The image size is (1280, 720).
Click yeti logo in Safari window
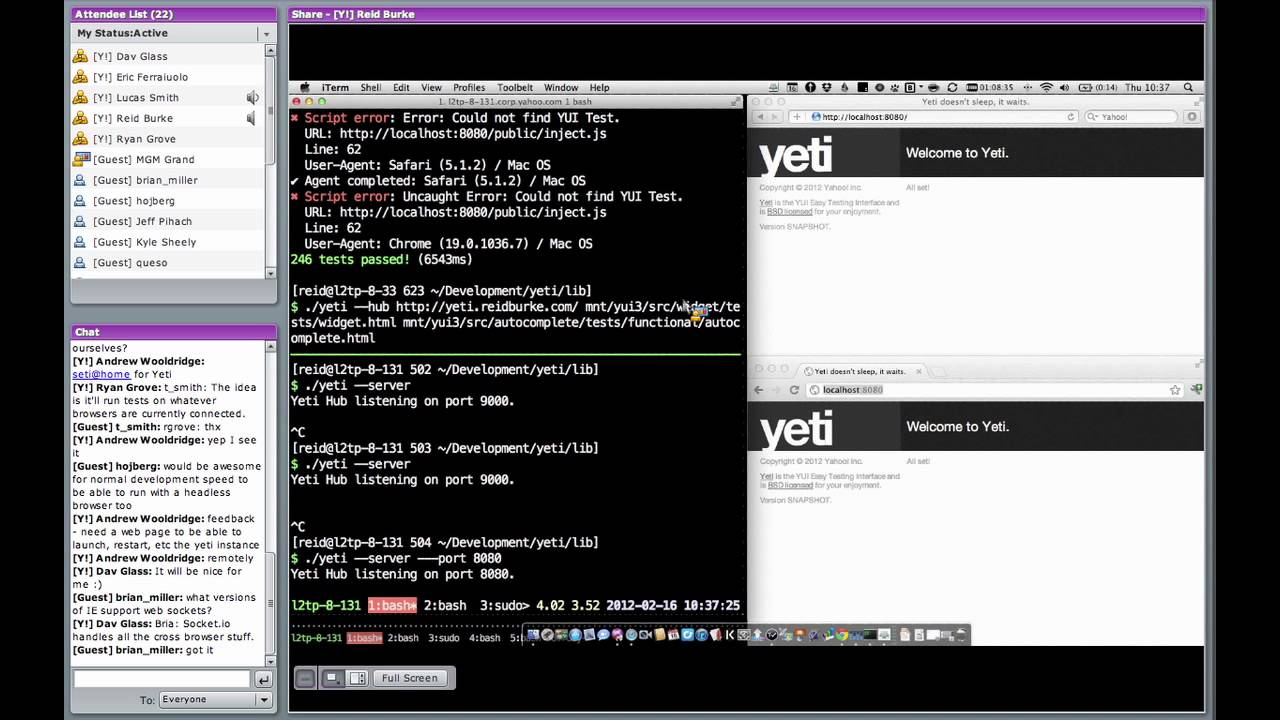795,157
